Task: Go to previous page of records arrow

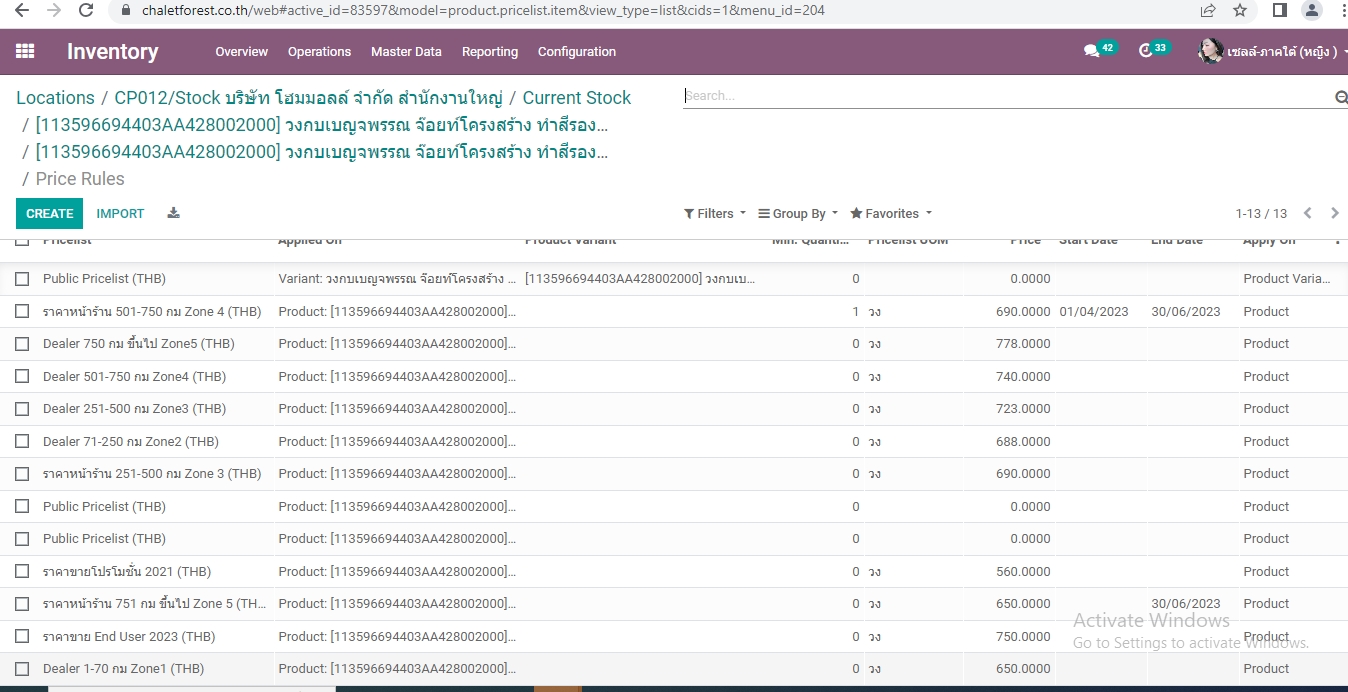Action: pos(1307,213)
